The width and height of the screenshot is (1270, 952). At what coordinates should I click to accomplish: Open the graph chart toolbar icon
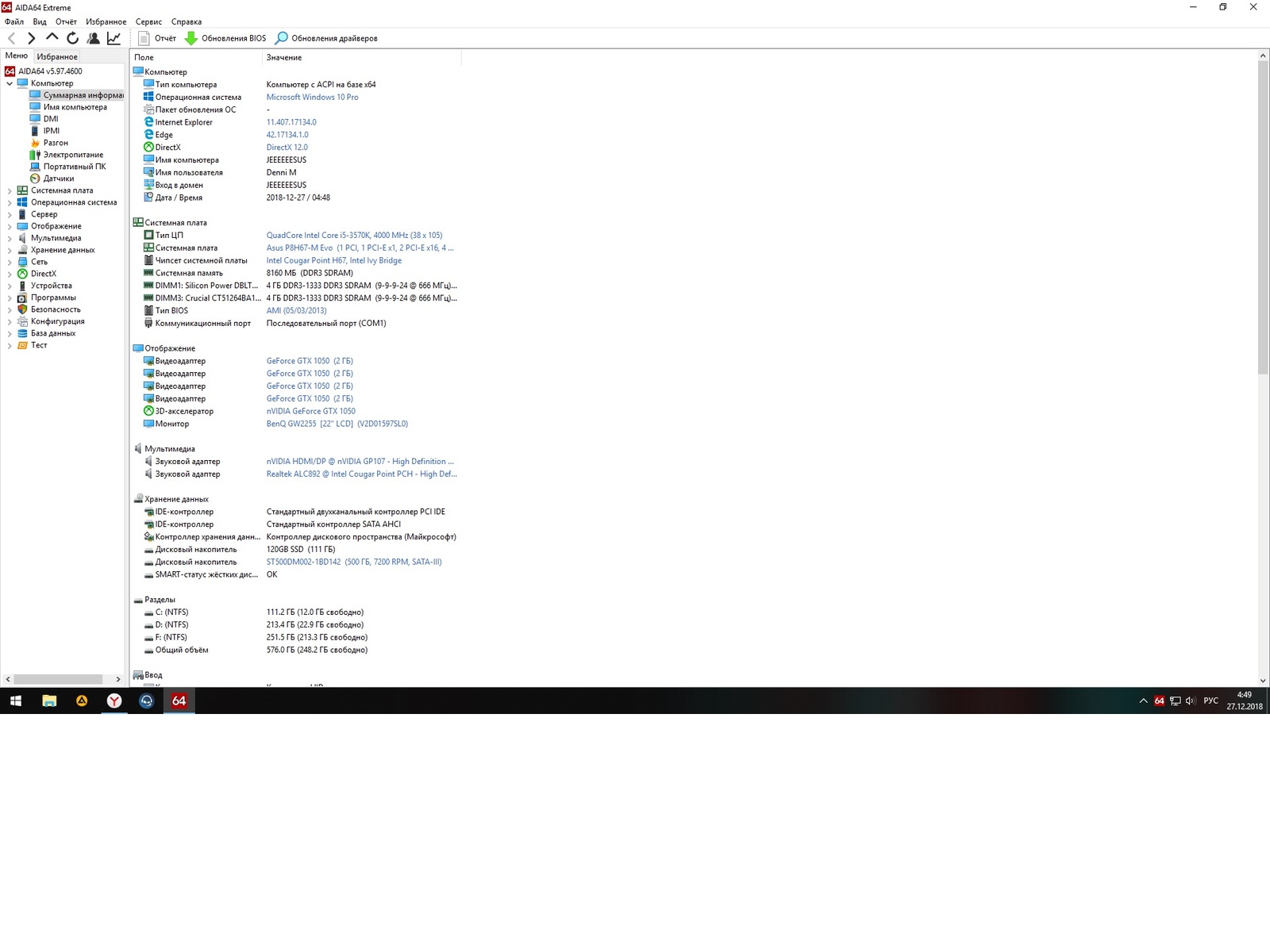pos(114,38)
